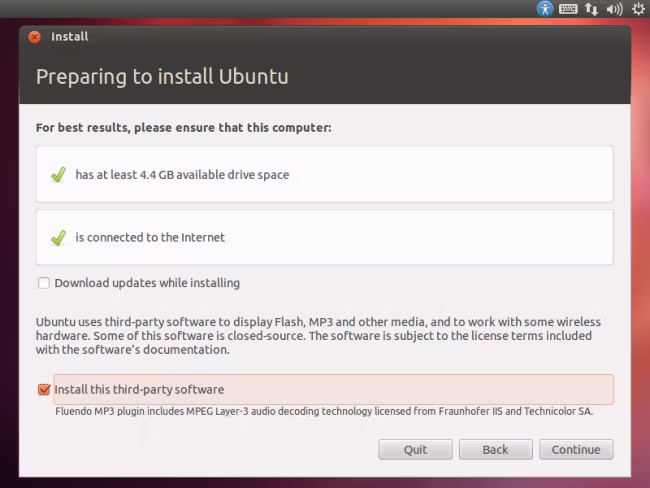The image size is (650, 488).
Task: Open the accessibility menu icon
Action: (x=545, y=8)
